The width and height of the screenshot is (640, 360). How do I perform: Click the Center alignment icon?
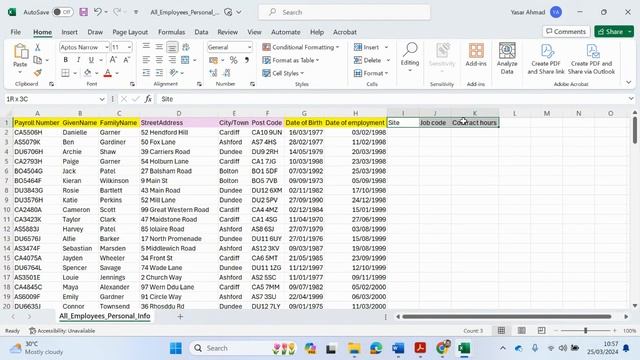(x=159, y=60)
